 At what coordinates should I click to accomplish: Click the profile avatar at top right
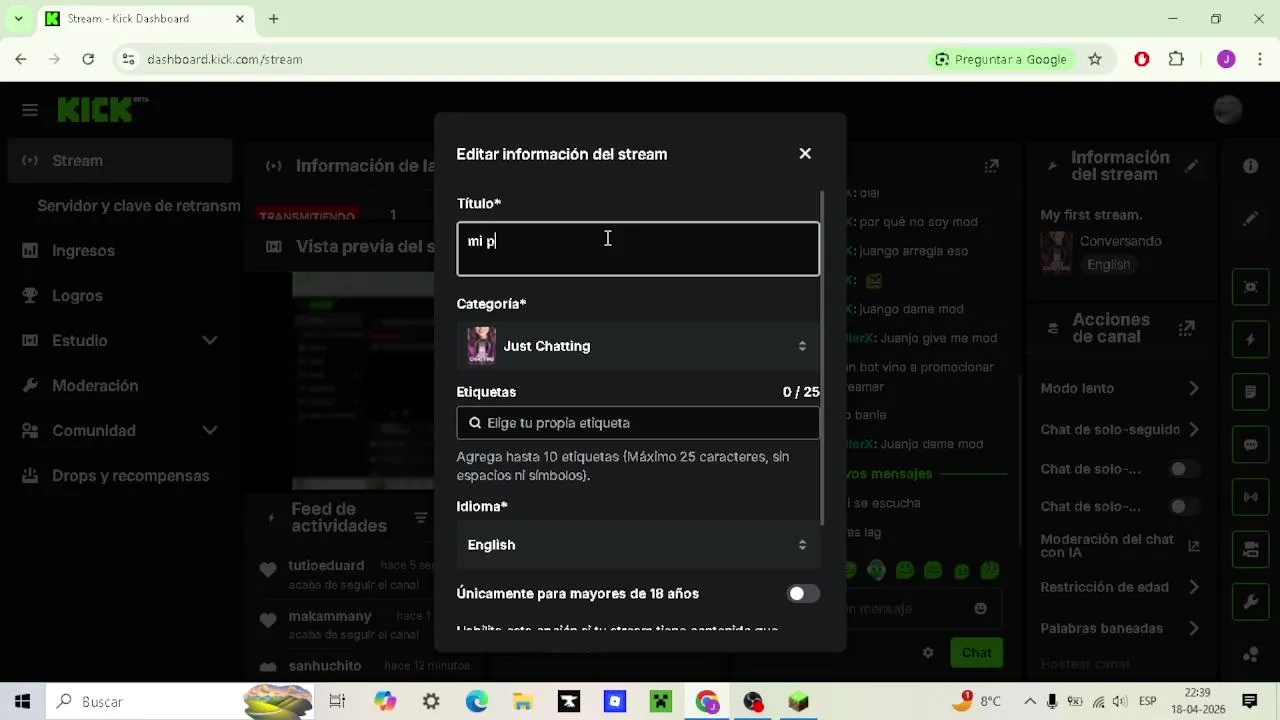pyautogui.click(x=1227, y=110)
